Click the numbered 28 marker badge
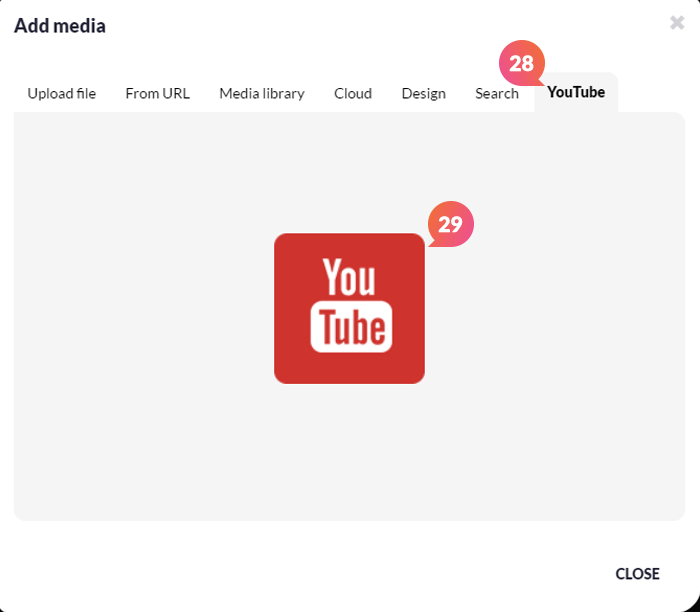 pos(521,63)
